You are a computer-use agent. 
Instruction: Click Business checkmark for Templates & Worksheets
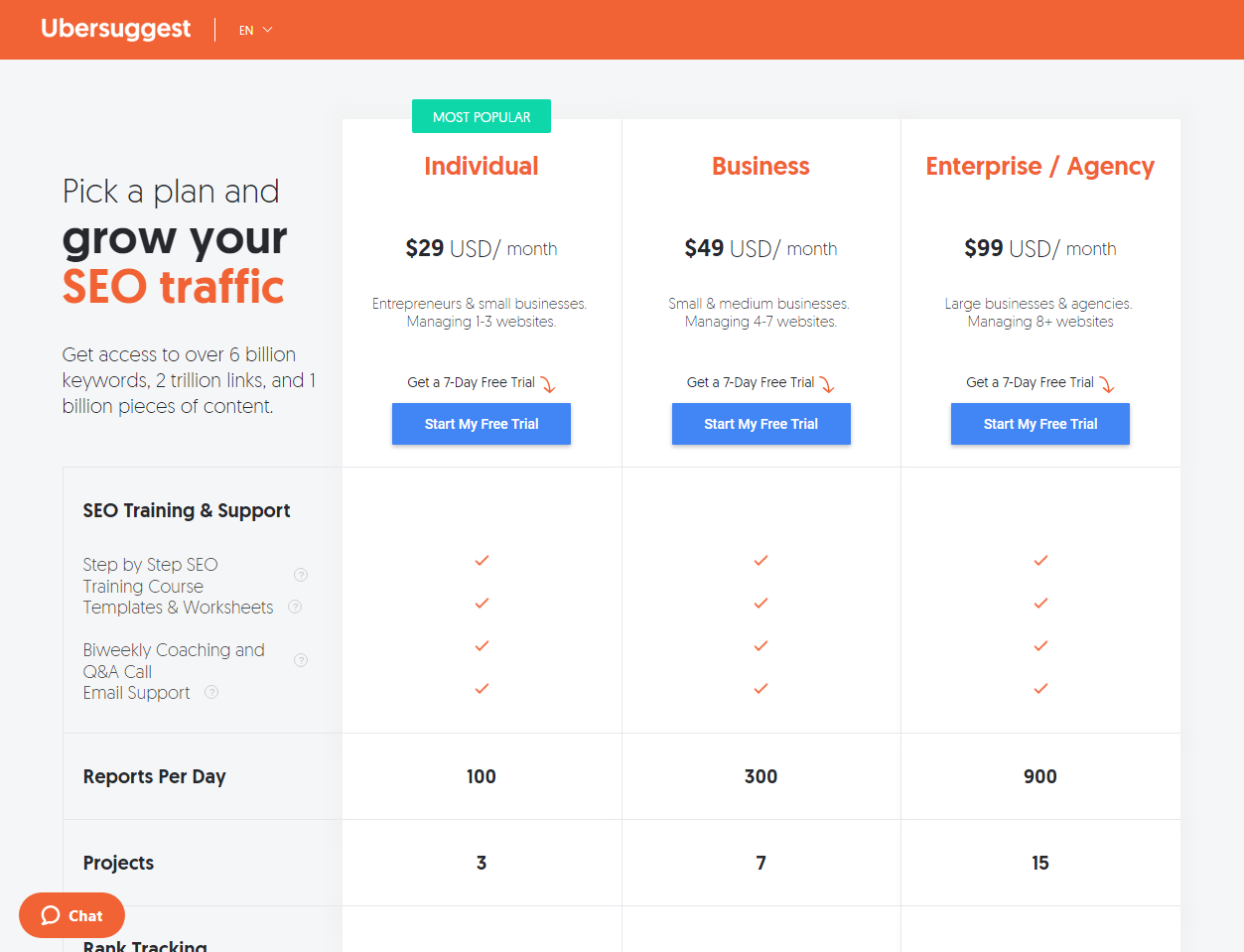(760, 604)
